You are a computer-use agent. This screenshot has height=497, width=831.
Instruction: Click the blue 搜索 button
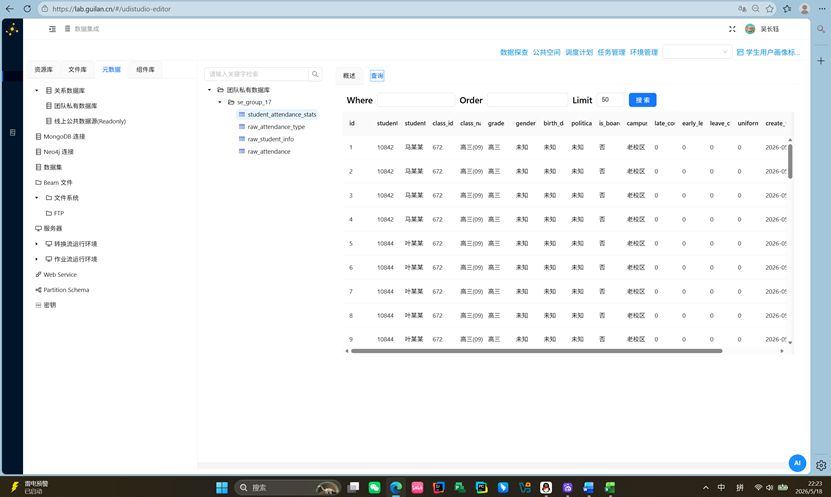642,100
